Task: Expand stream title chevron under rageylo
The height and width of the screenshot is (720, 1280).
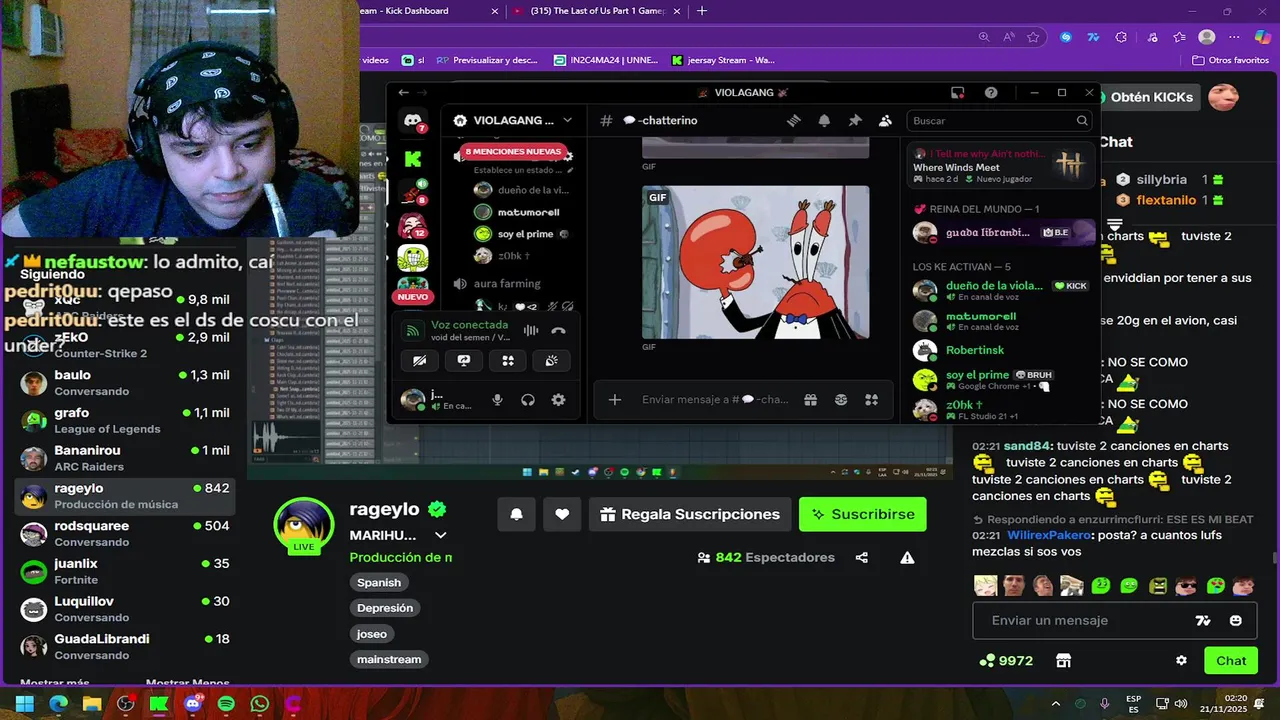Action: (x=440, y=535)
